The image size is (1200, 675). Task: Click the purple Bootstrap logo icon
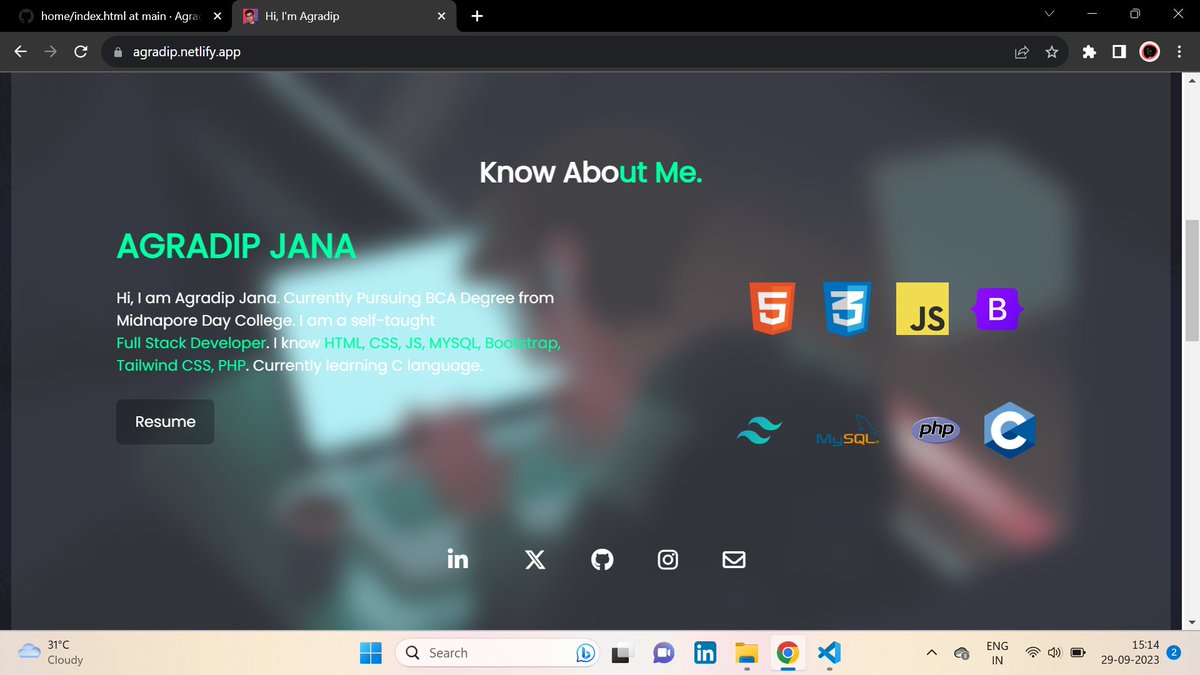tap(997, 309)
